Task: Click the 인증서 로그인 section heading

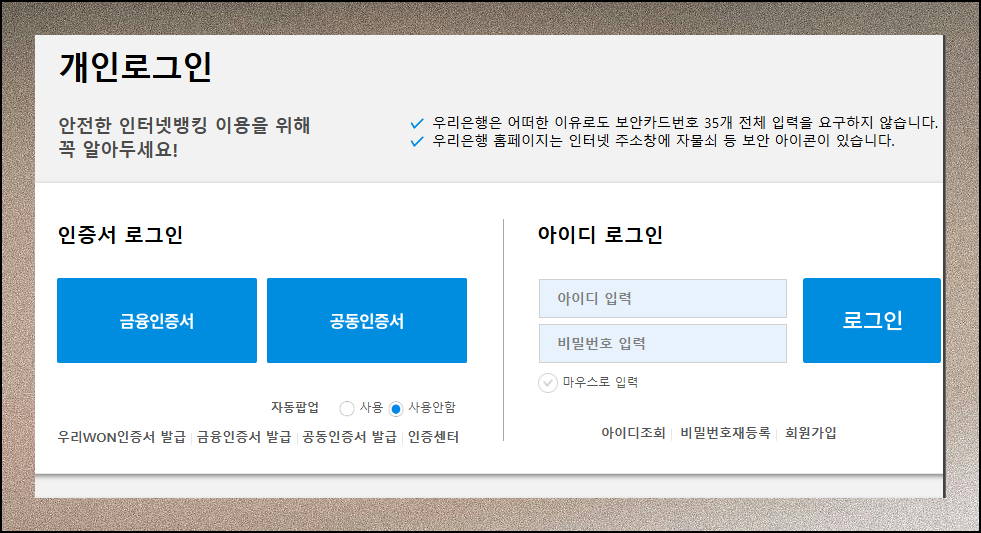Action: 120,235
